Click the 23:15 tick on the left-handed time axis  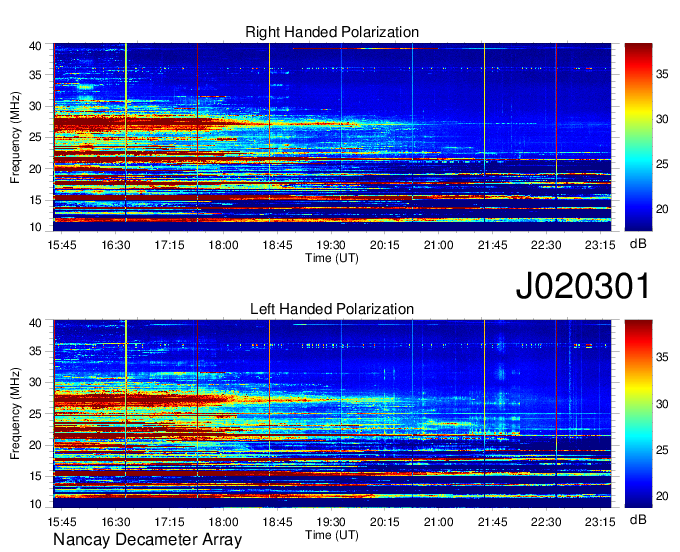600,522
